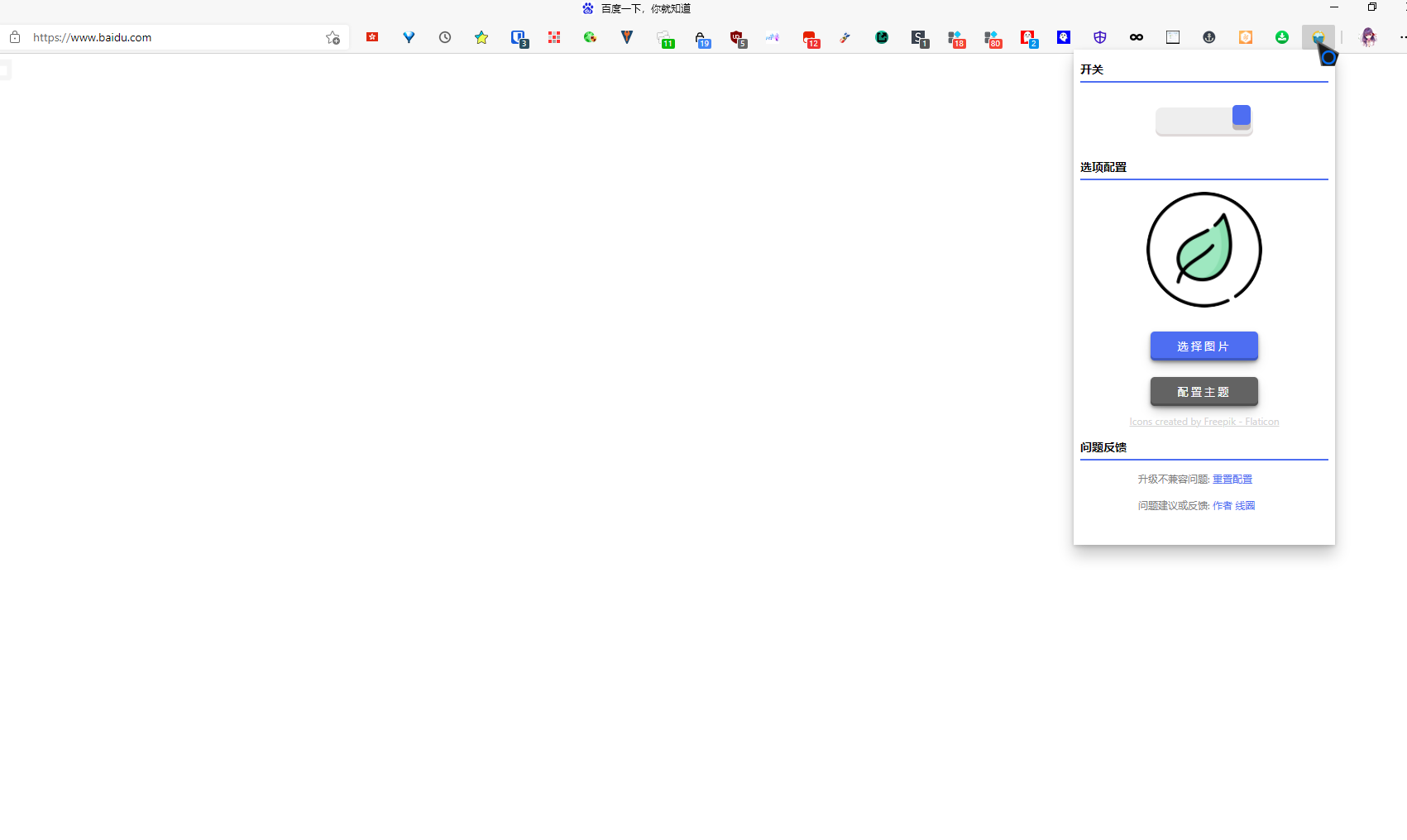Screen dimensions: 1407x840
Task: Open the uBlock Origin extension with badge 5
Action: tap(737, 37)
